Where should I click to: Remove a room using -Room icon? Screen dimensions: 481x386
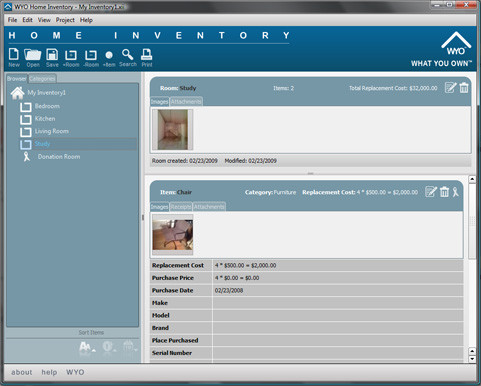[x=91, y=58]
